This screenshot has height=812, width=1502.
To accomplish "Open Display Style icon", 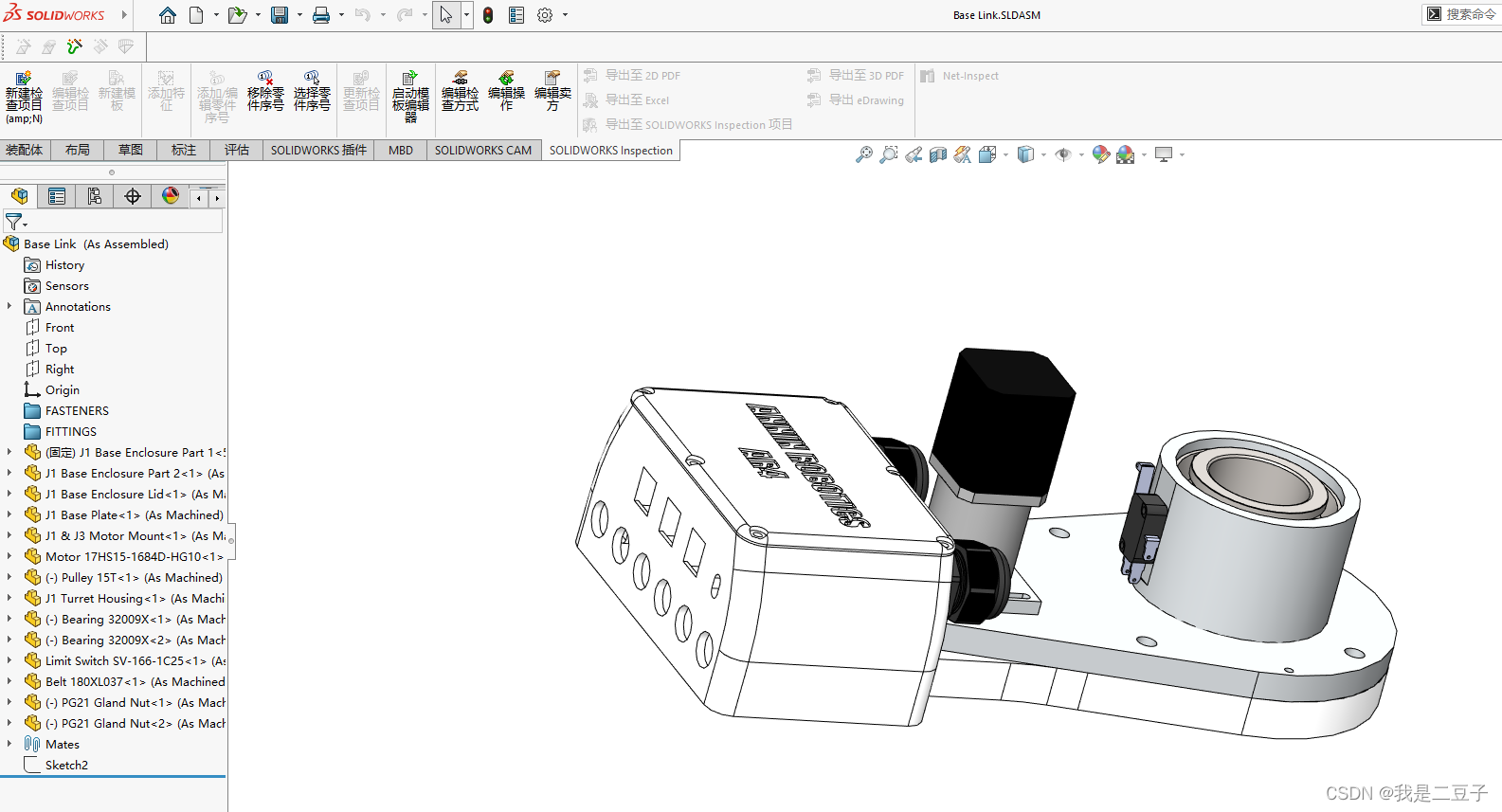I will pyautogui.click(x=1025, y=154).
